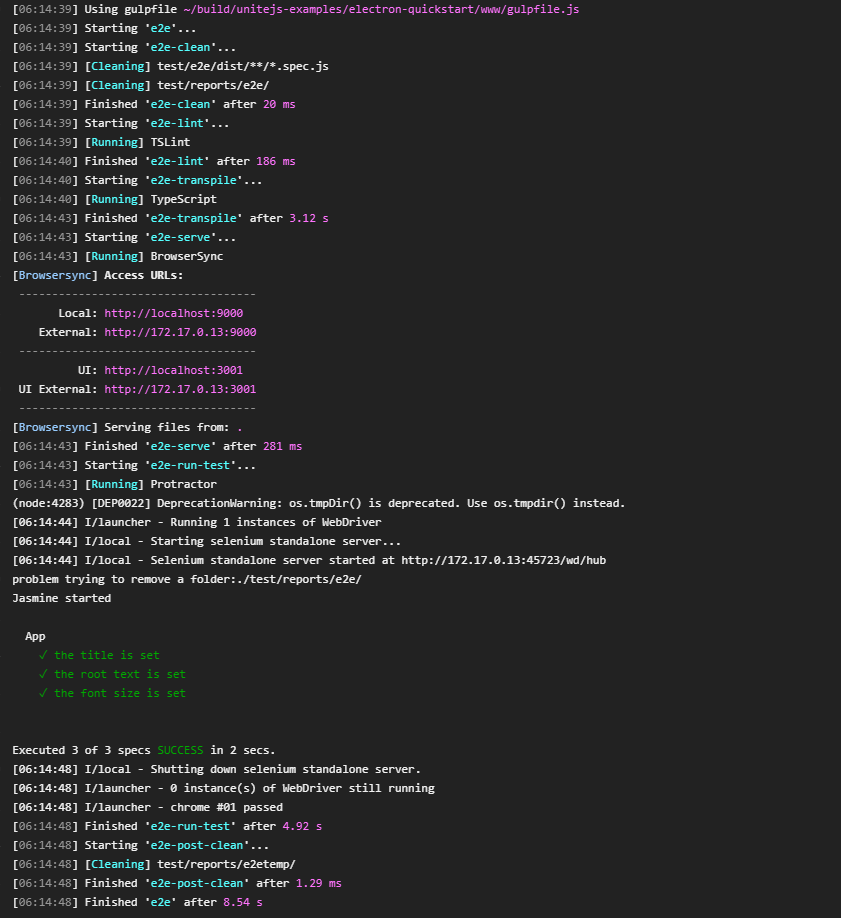Click the test/e2e/dist/**/*.spec.js path
841x918 pixels.
[x=243, y=66]
